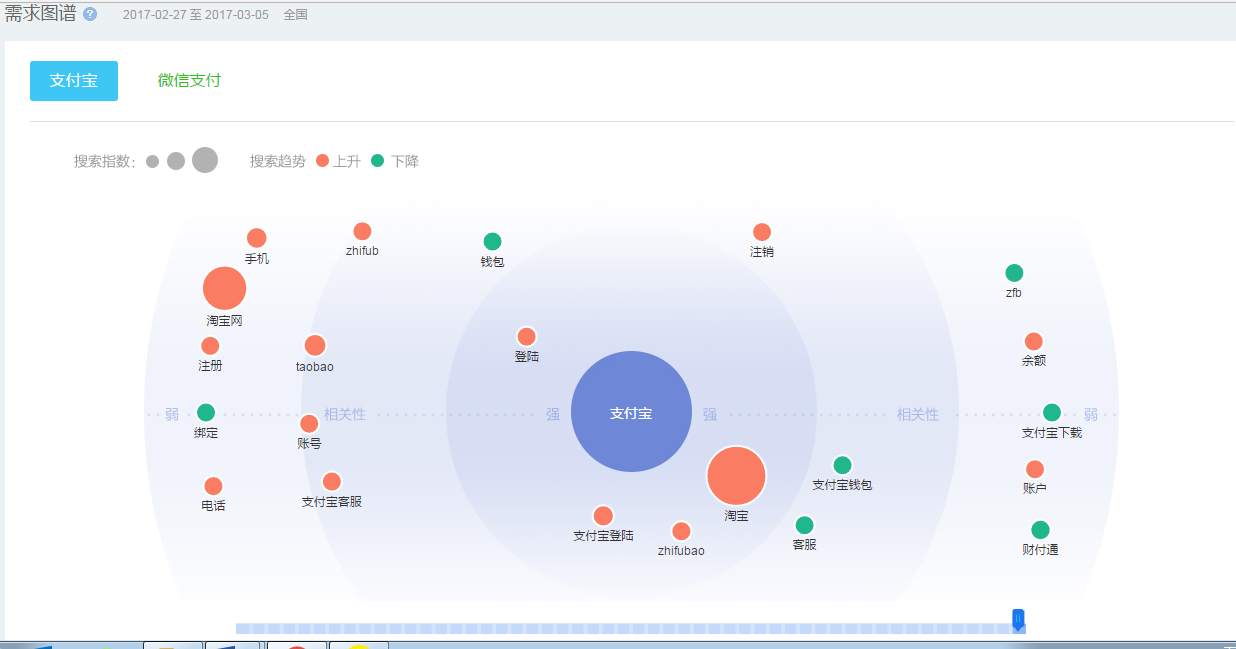
Task: Click the 全国 region label
Action: pyautogui.click(x=296, y=15)
